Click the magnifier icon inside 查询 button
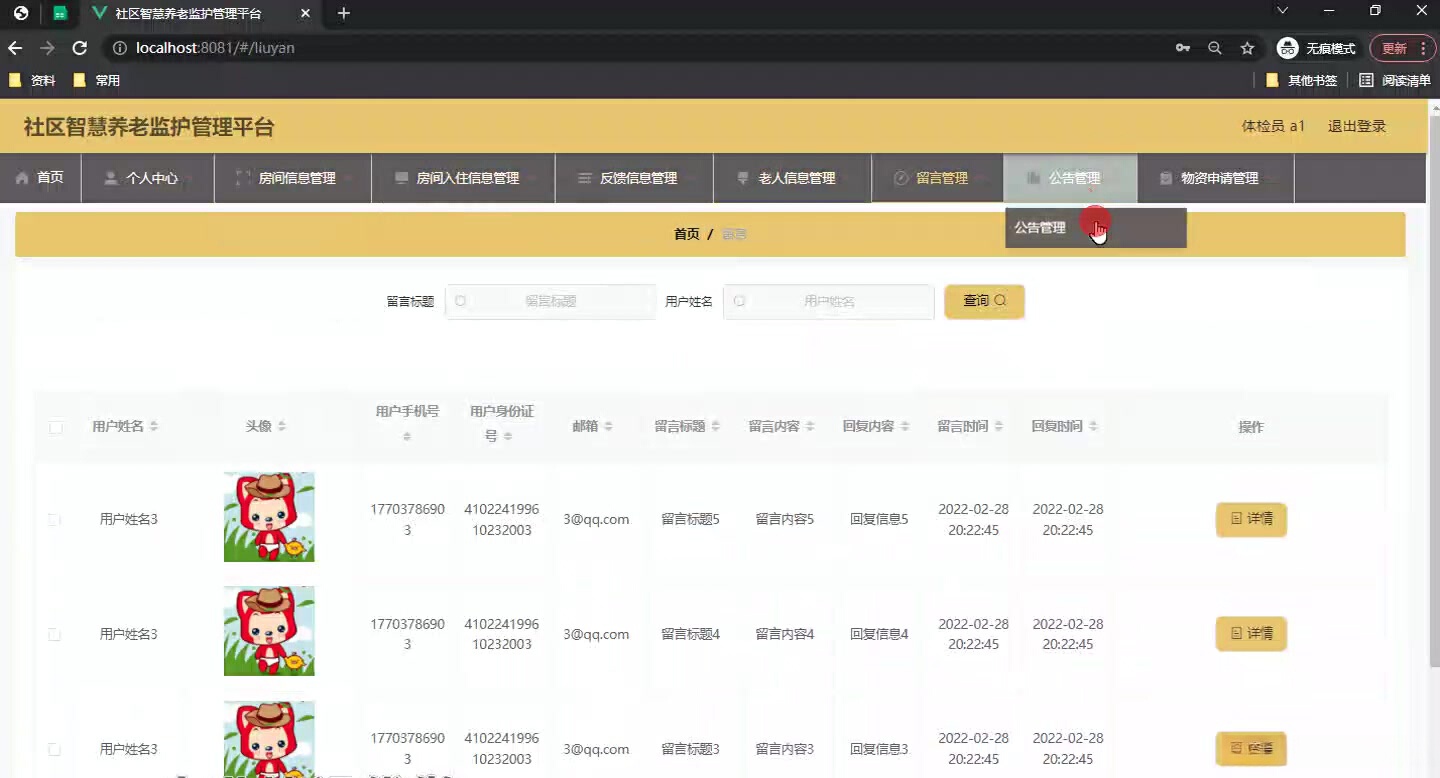The image size is (1440, 778). pyautogui.click(x=1000, y=300)
